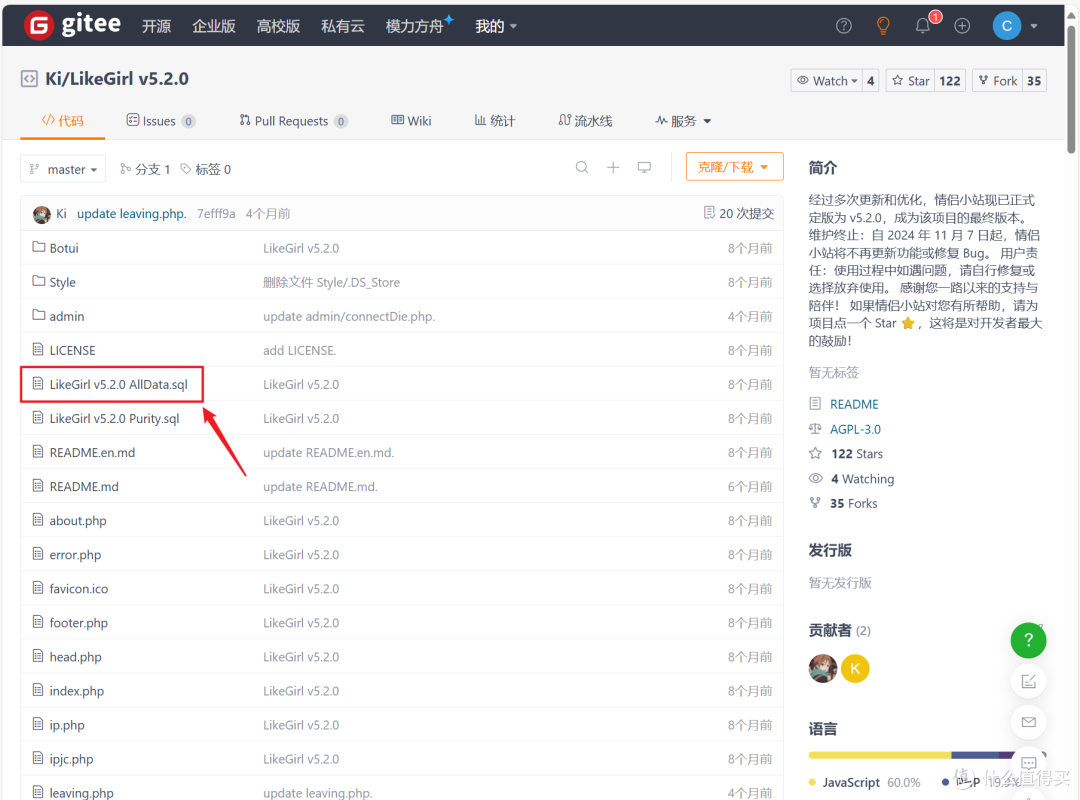Open the notifications bell icon
1080x800 pixels.
922,26
